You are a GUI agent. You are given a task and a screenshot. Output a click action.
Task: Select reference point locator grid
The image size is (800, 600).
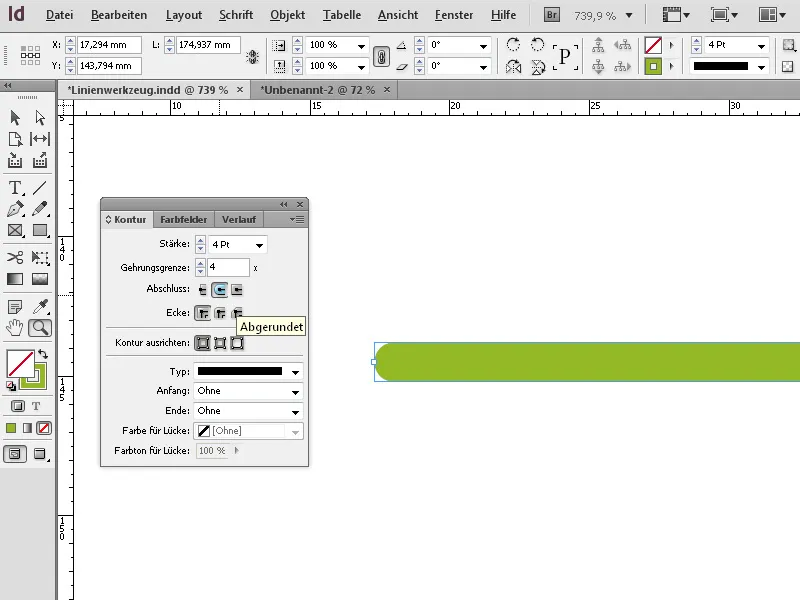point(30,55)
